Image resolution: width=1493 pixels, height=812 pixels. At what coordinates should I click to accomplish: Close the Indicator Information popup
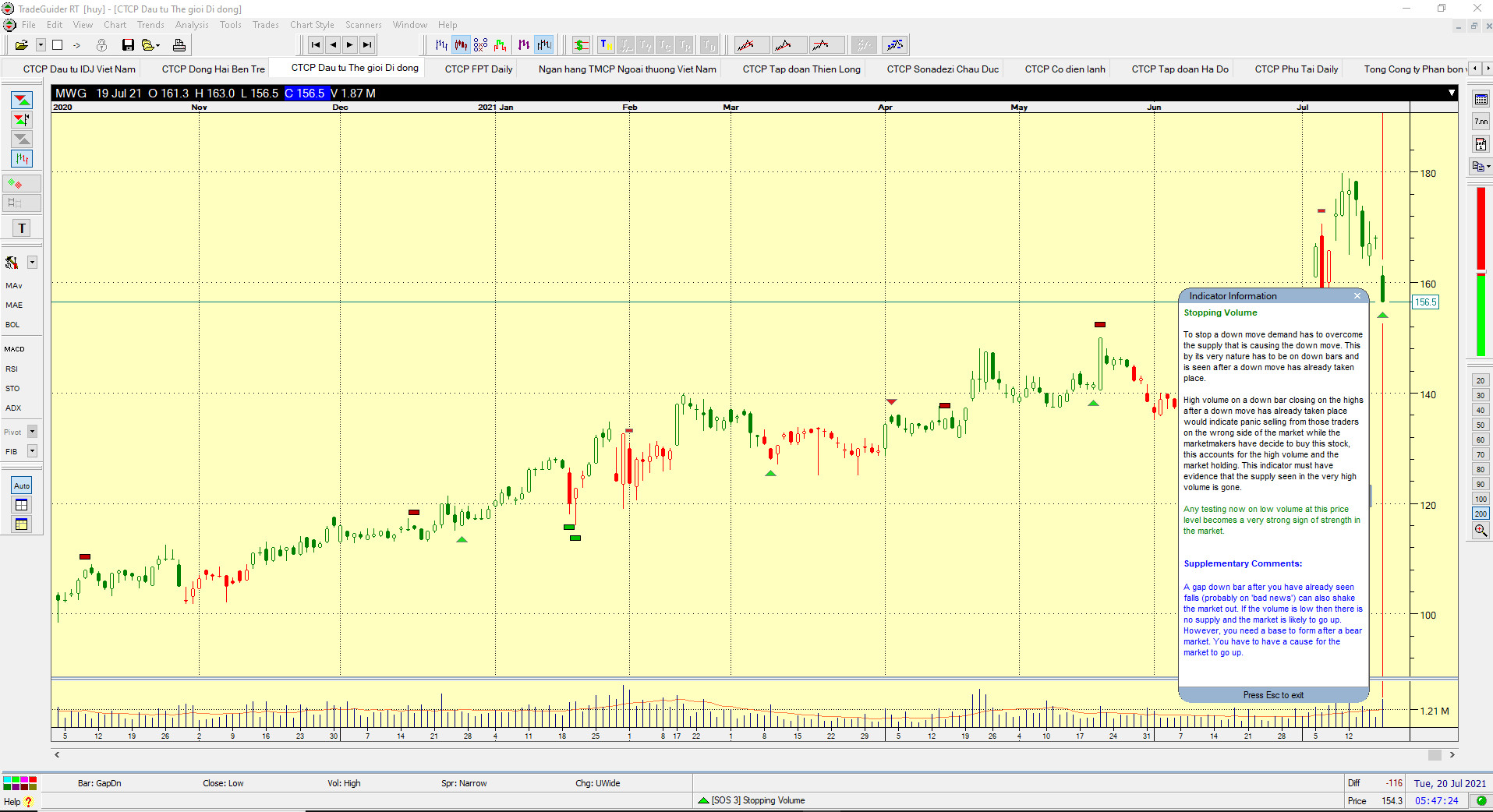[x=1357, y=296]
